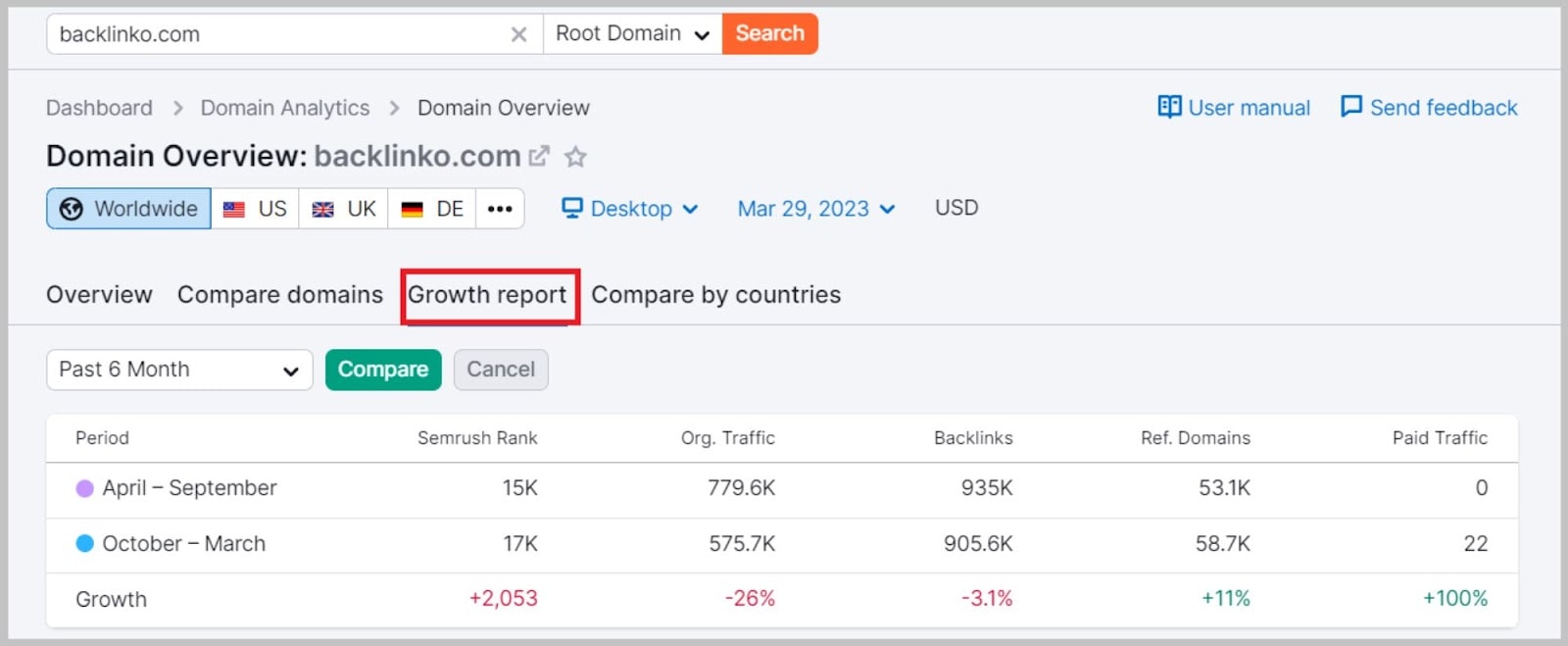
Task: Switch to the Overview tab
Action: click(x=99, y=295)
